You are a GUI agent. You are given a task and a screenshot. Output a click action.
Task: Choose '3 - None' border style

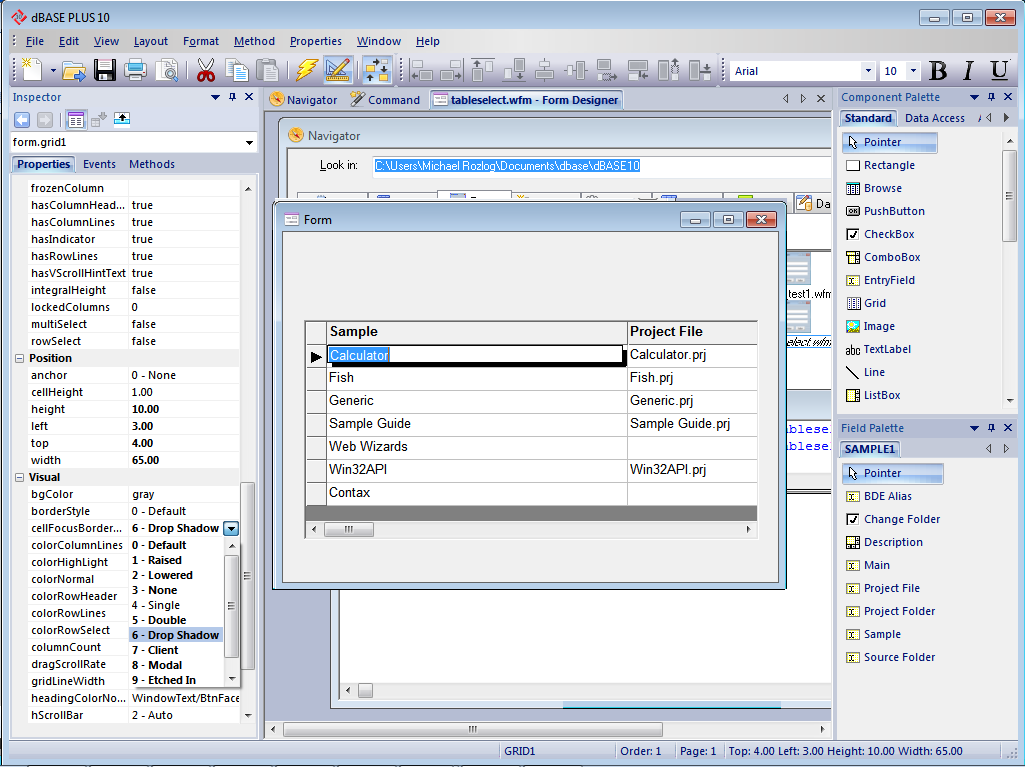pos(176,590)
